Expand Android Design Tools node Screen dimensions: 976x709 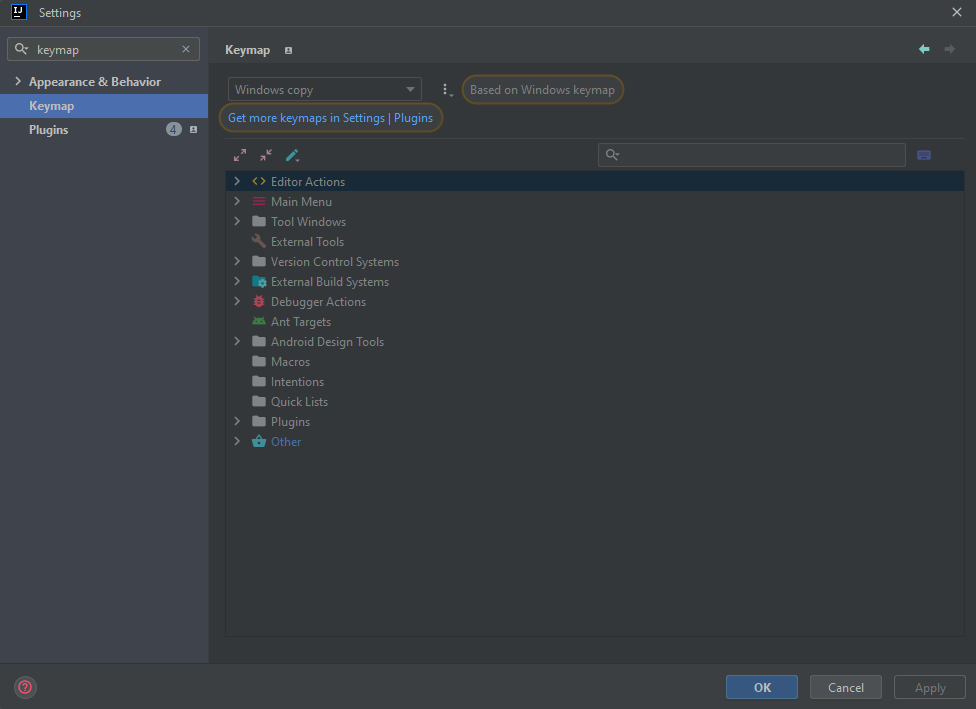[237, 341]
